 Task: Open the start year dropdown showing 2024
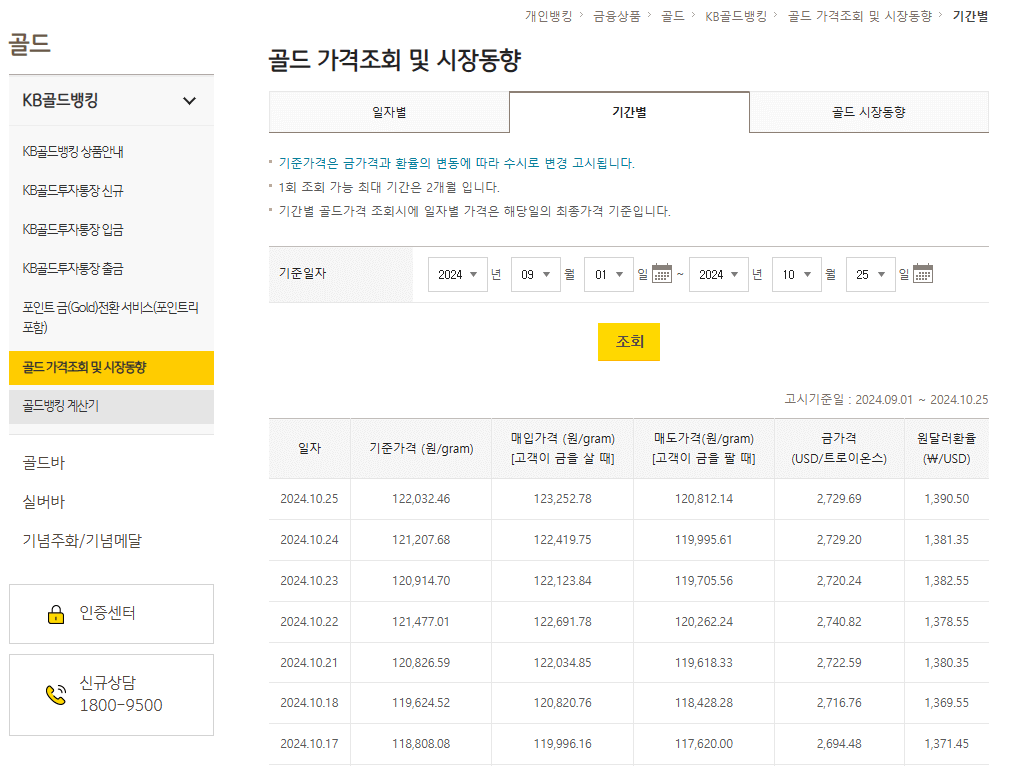click(457, 274)
